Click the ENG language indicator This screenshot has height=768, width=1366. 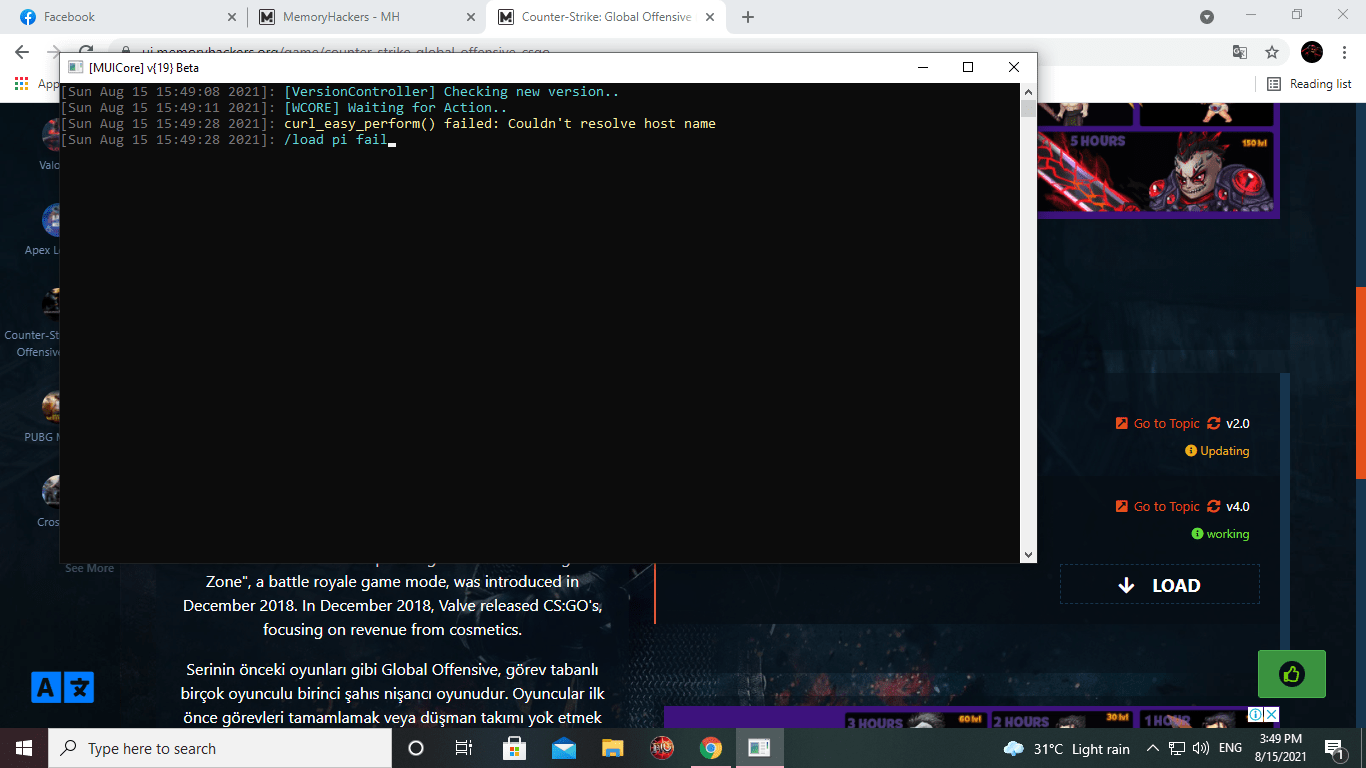1230,748
